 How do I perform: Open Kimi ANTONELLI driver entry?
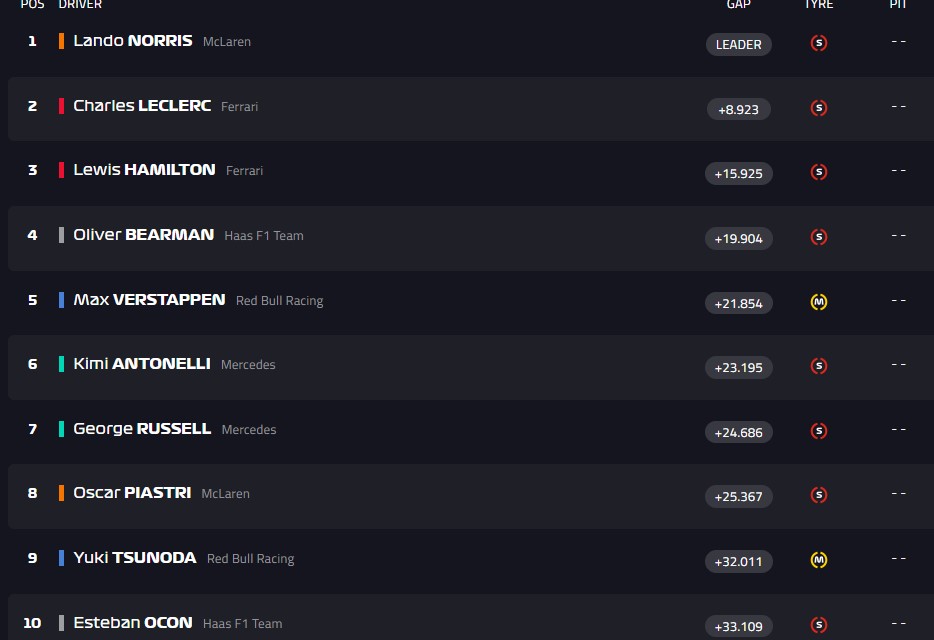[x=142, y=364]
